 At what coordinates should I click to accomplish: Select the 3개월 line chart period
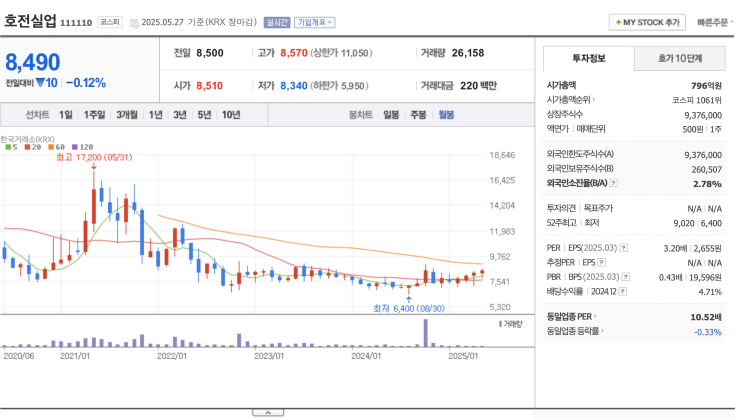127,115
